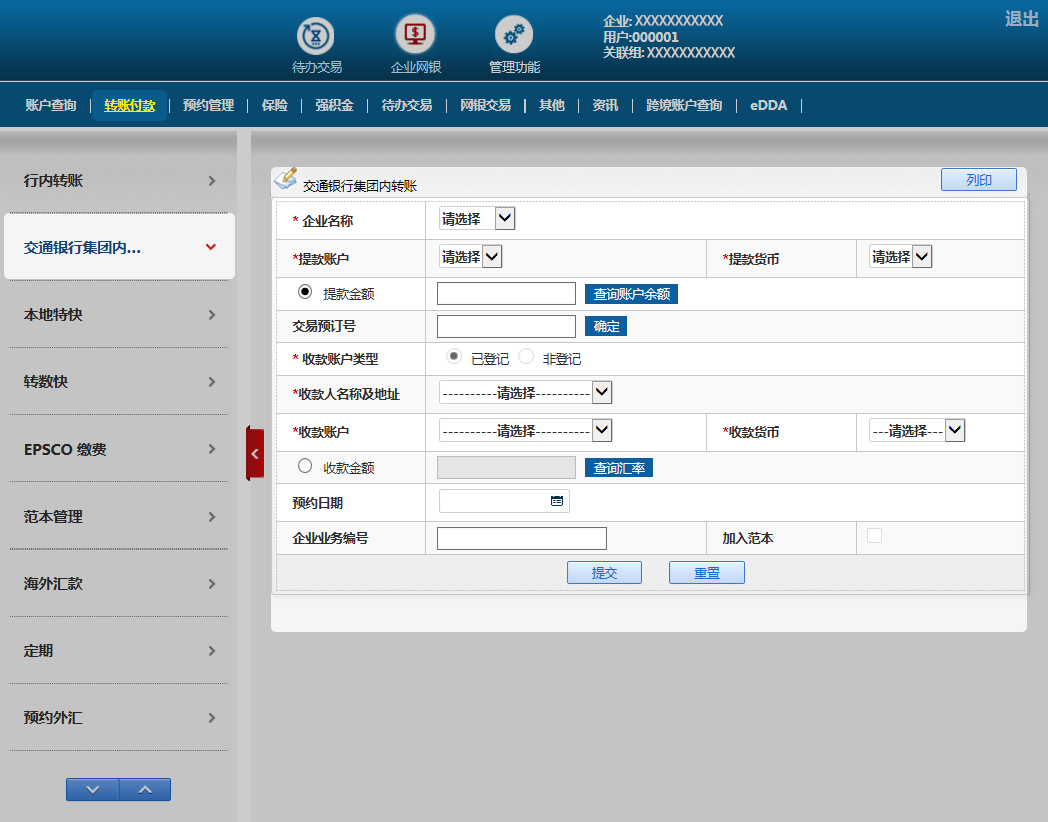This screenshot has width=1048, height=822.
Task: Open the 收款货币 dropdown
Action: click(x=917, y=430)
